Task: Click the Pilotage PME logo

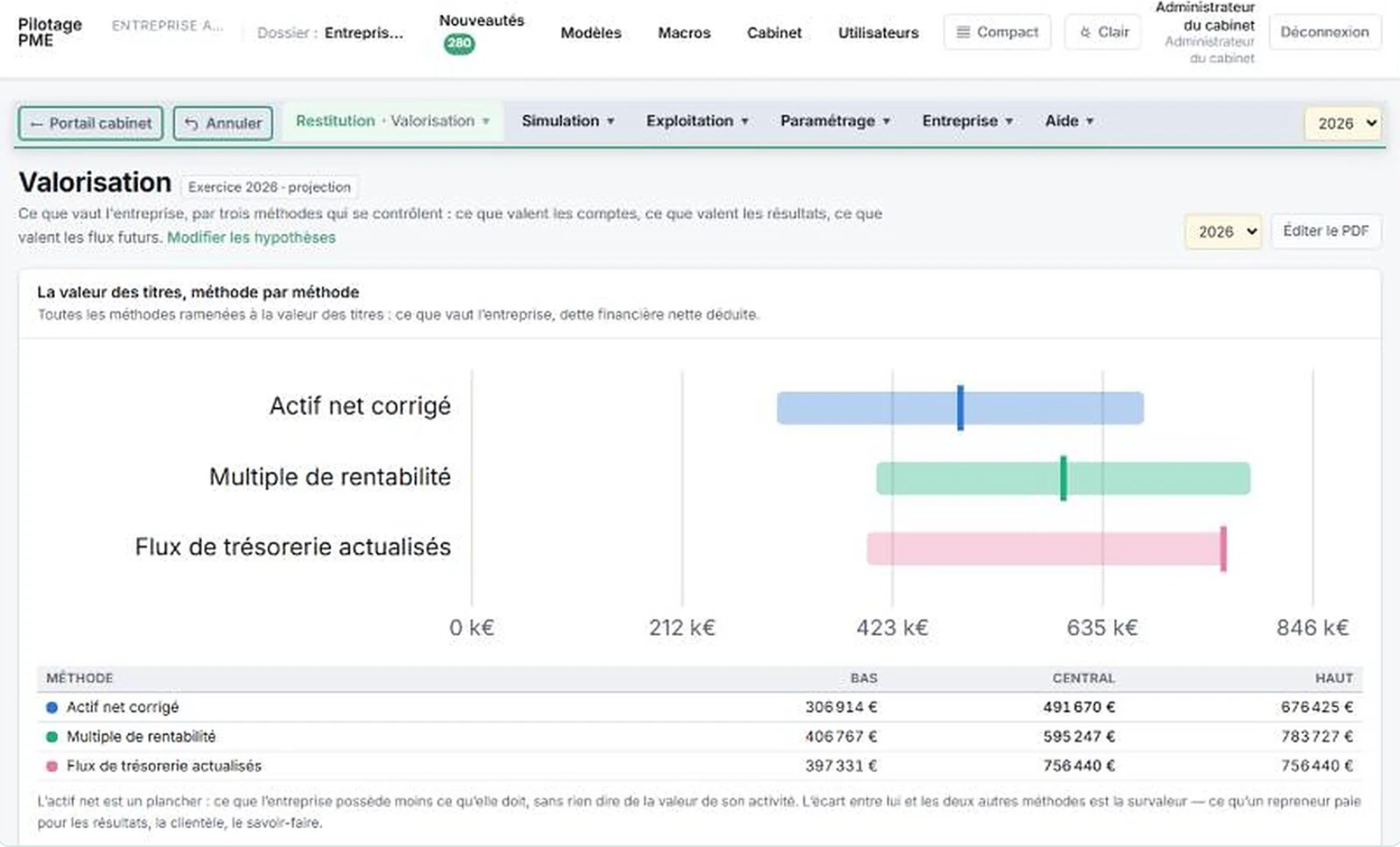Action: 50,32
